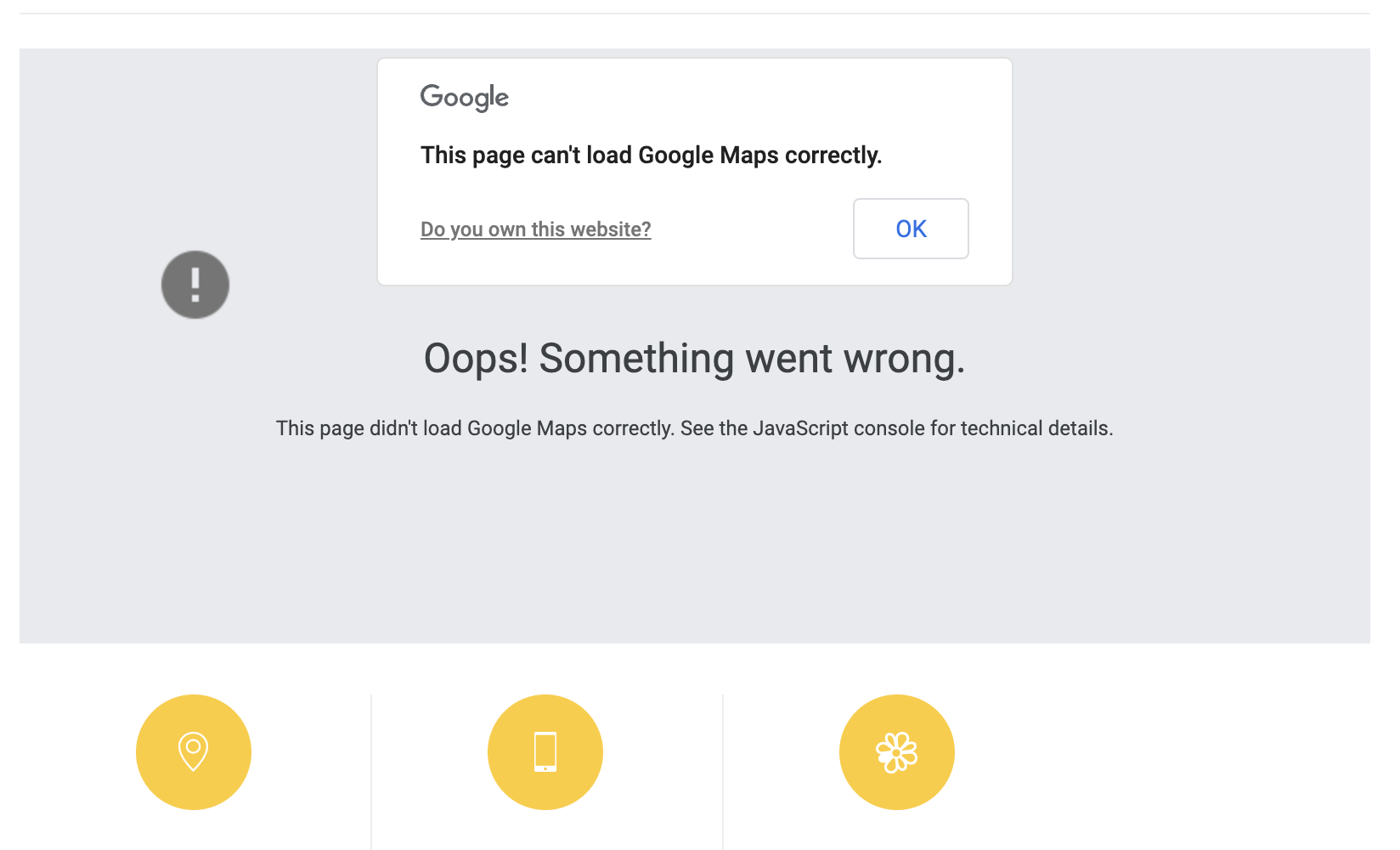Select the yellow location pin icon
Viewport: 1400px width, 850px height.
click(194, 752)
